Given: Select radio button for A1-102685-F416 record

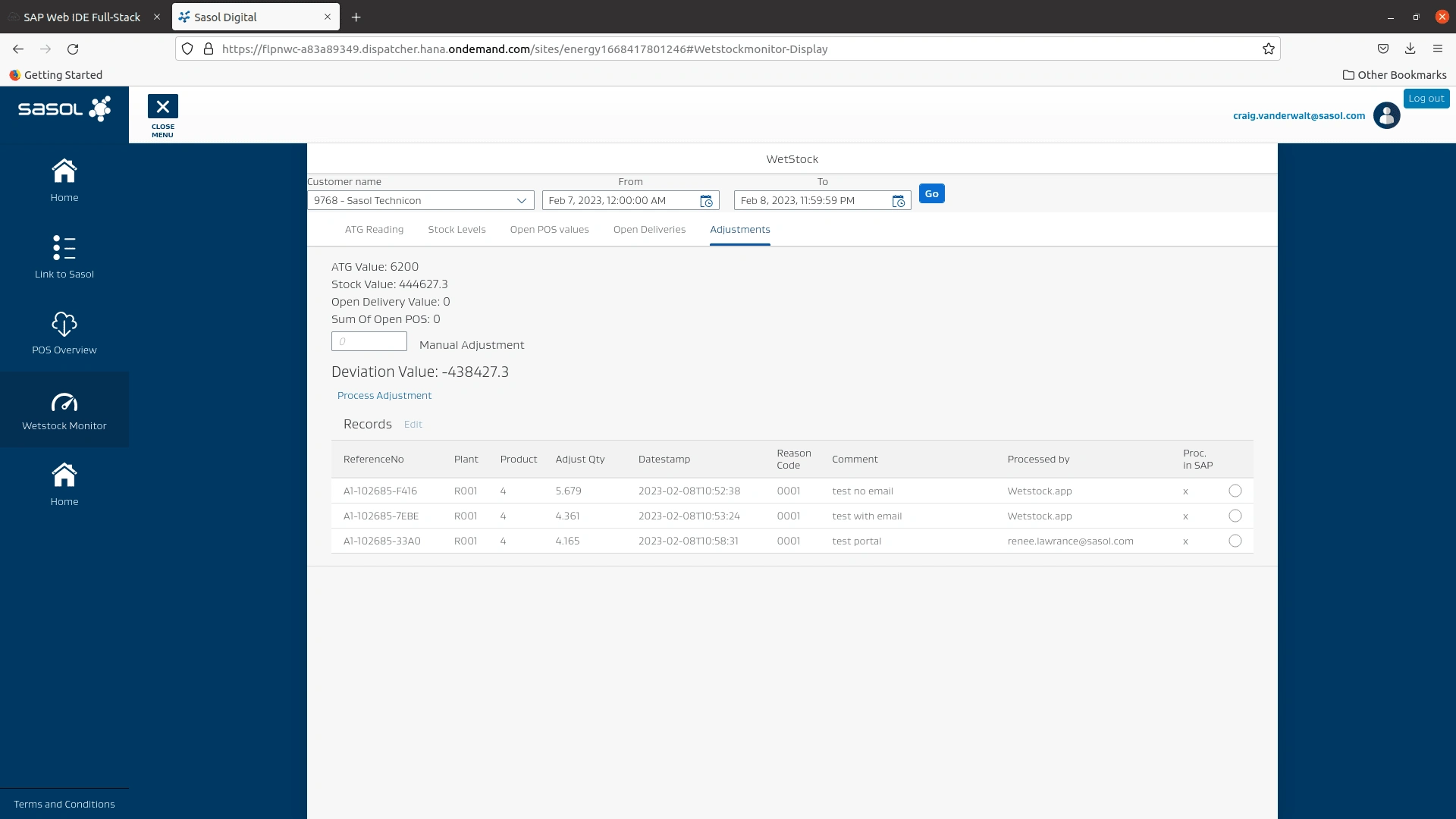Looking at the screenshot, I should point(1235,491).
